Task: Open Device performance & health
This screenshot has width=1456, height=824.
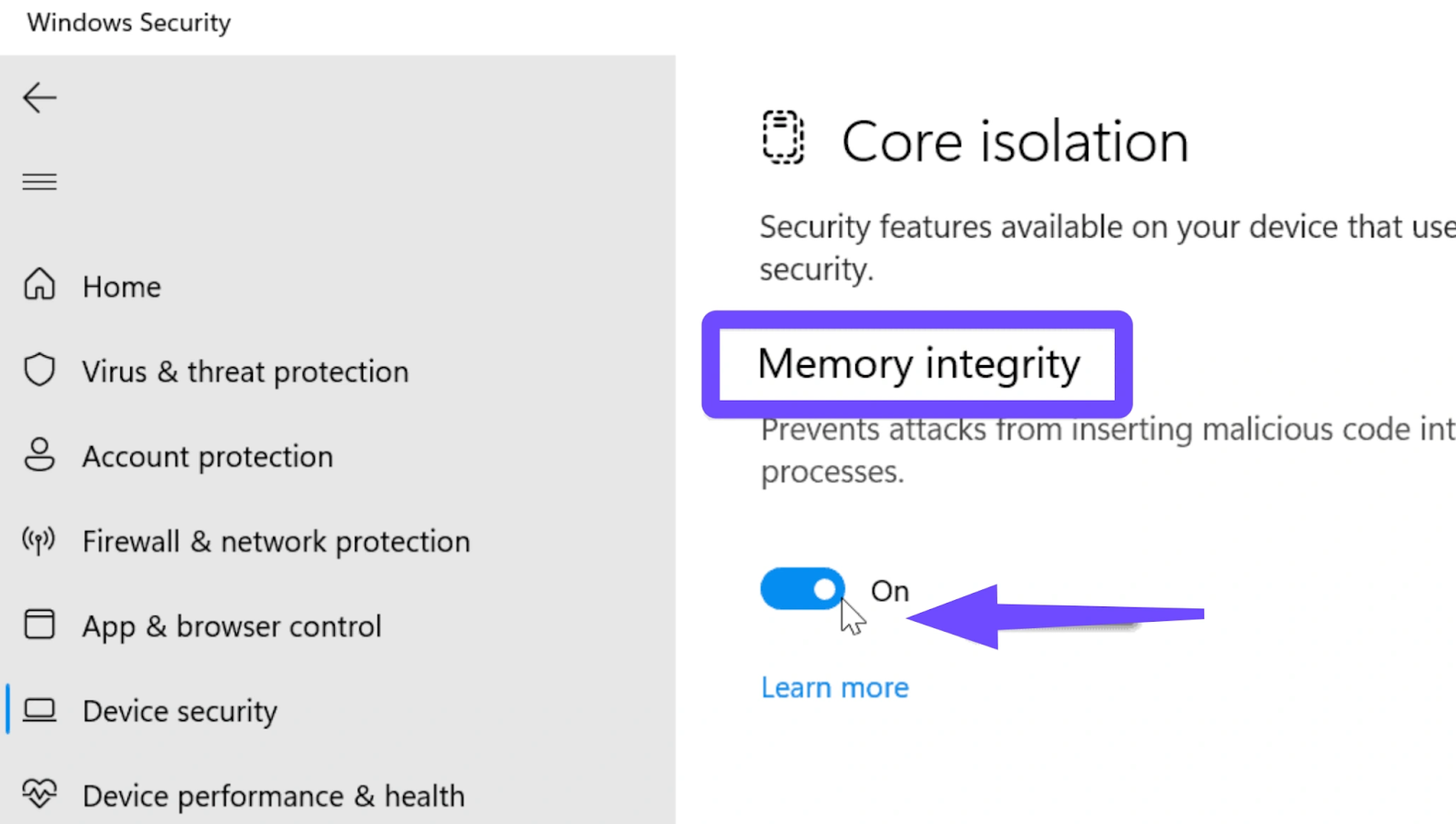Action: click(x=273, y=796)
